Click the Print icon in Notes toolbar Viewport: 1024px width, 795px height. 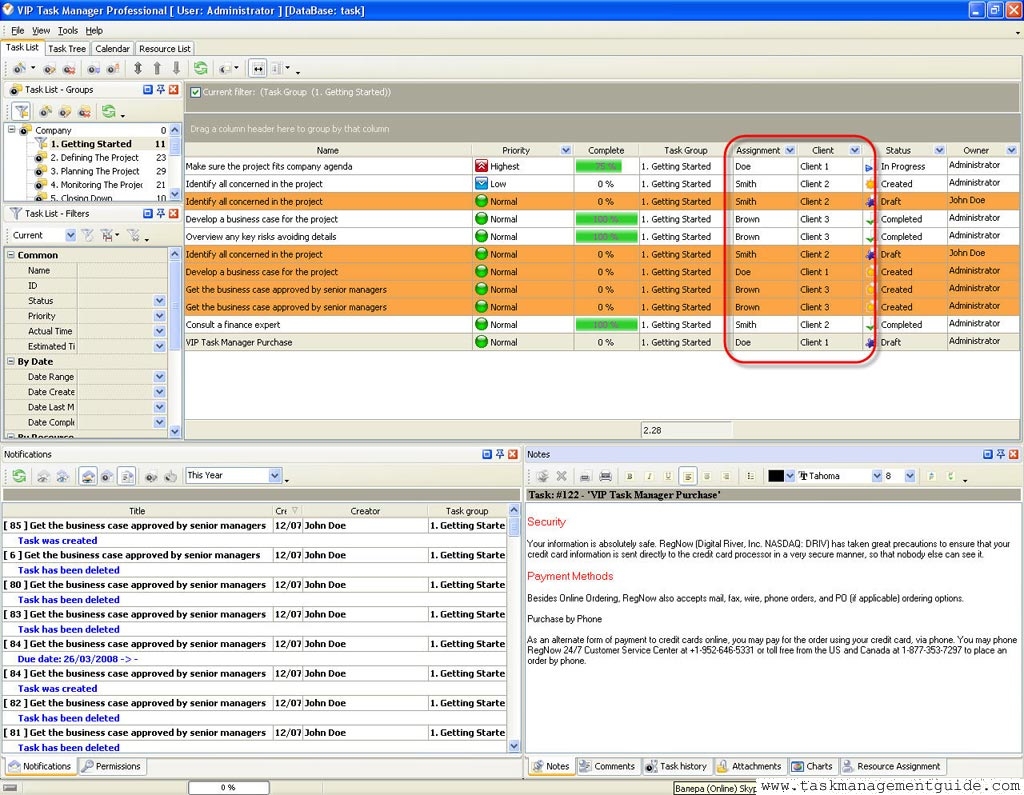coord(605,476)
